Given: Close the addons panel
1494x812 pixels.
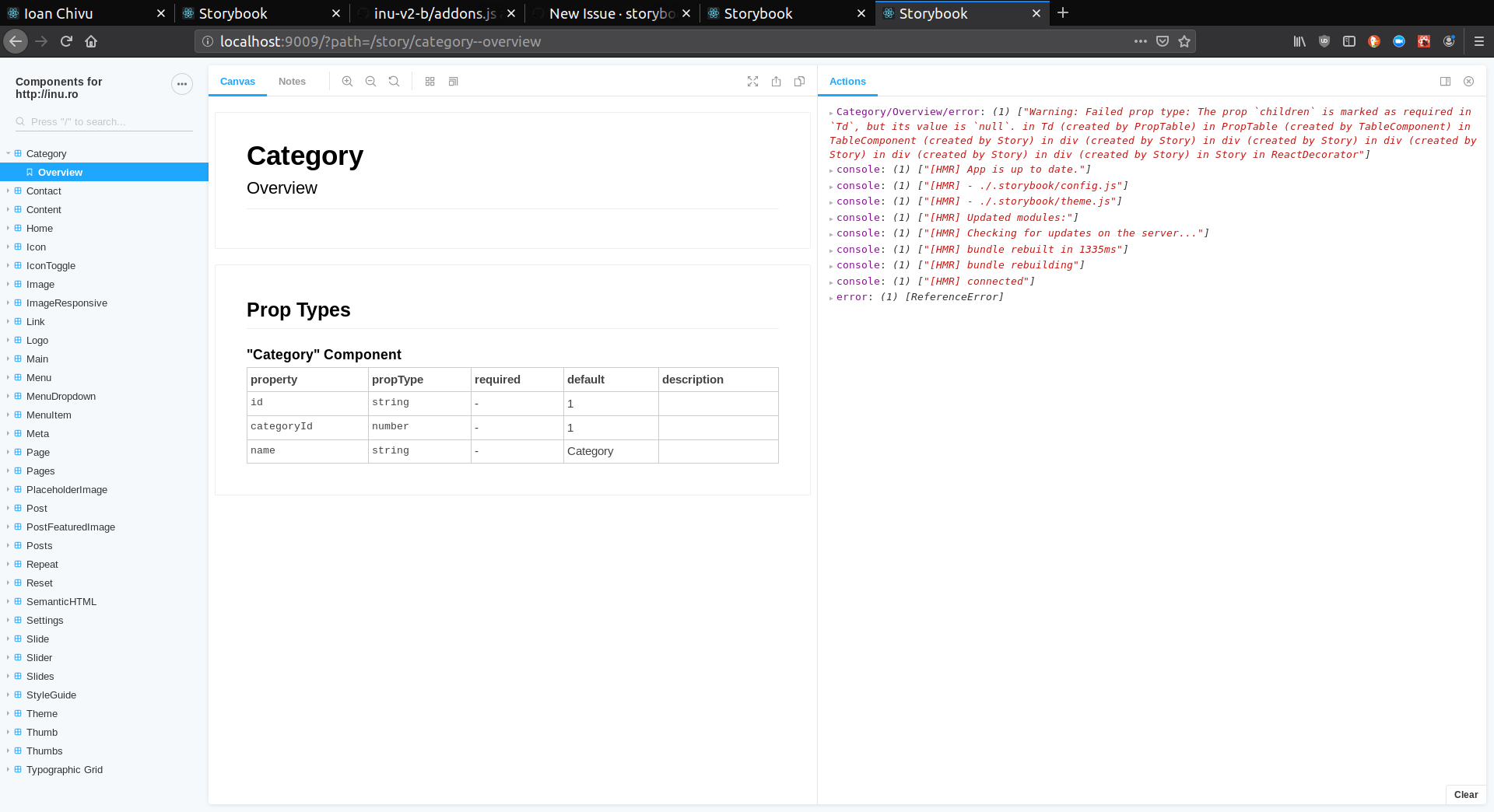Looking at the screenshot, I should click(x=1469, y=81).
